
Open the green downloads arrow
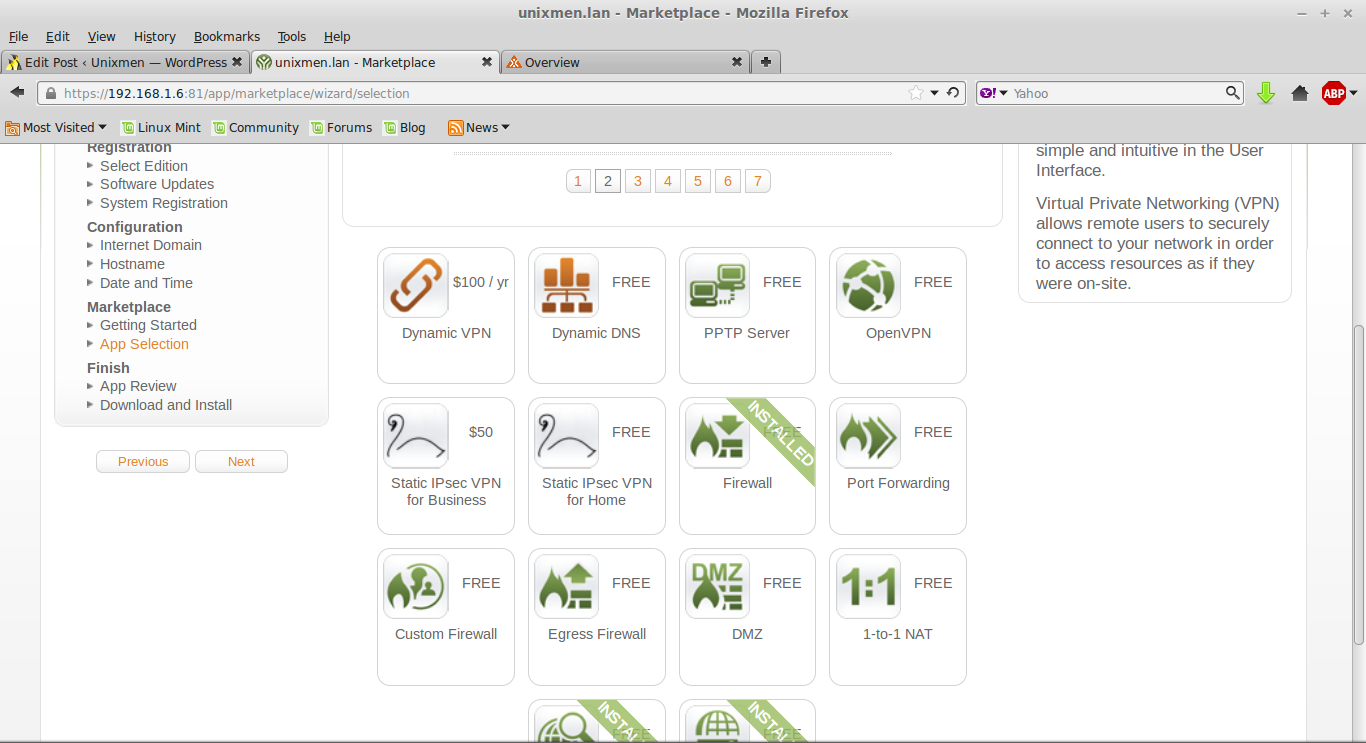click(x=1266, y=93)
